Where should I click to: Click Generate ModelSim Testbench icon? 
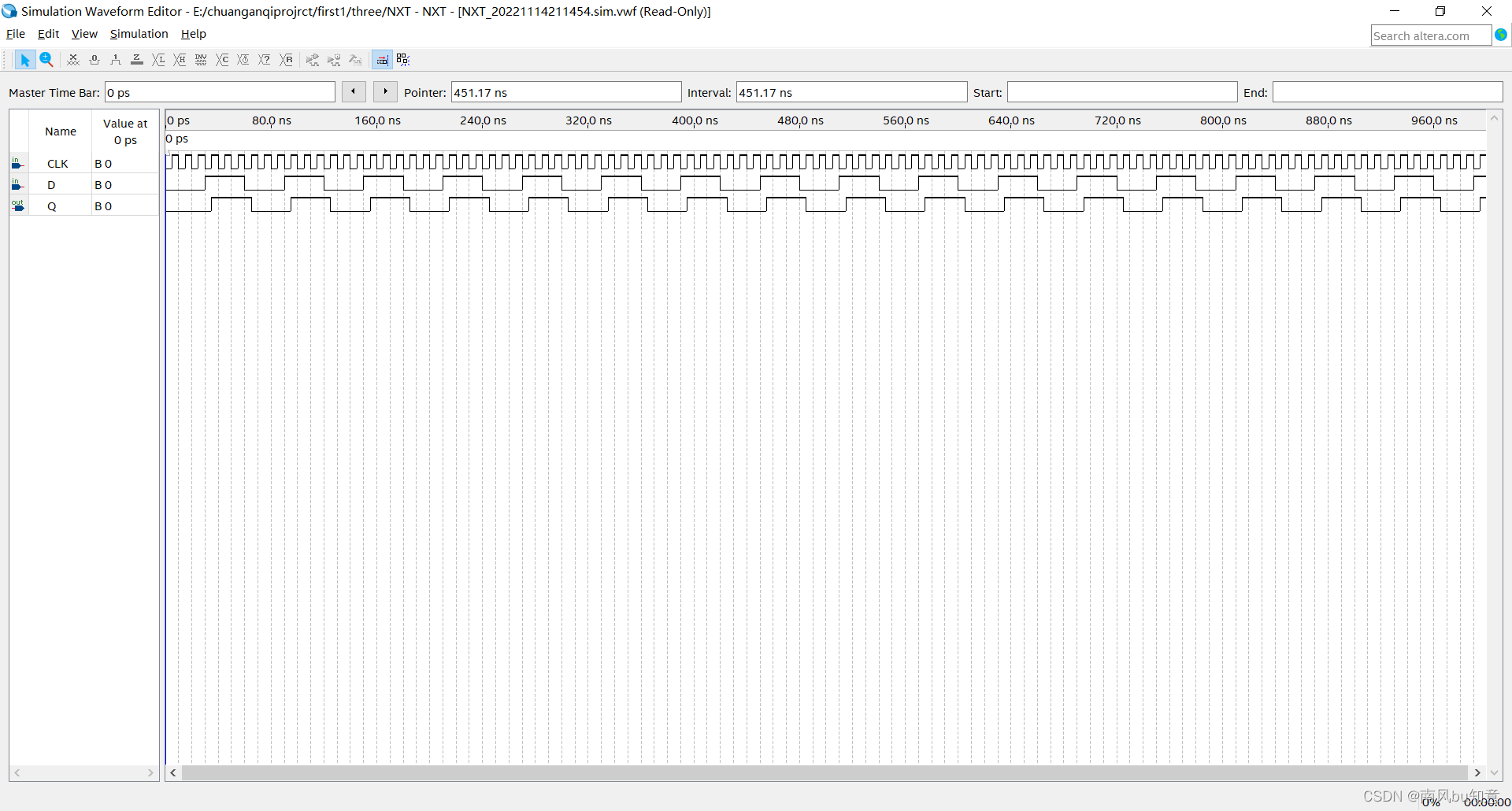point(355,60)
